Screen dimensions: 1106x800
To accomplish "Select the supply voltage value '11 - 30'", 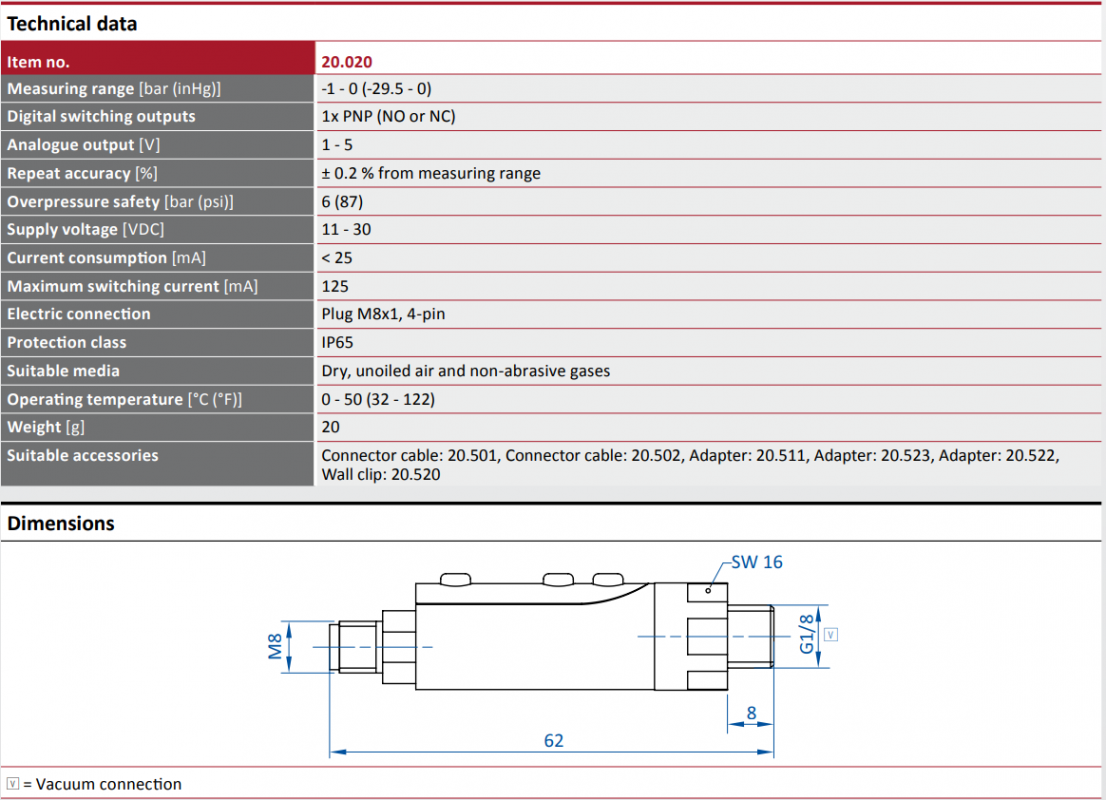I will click(346, 230).
